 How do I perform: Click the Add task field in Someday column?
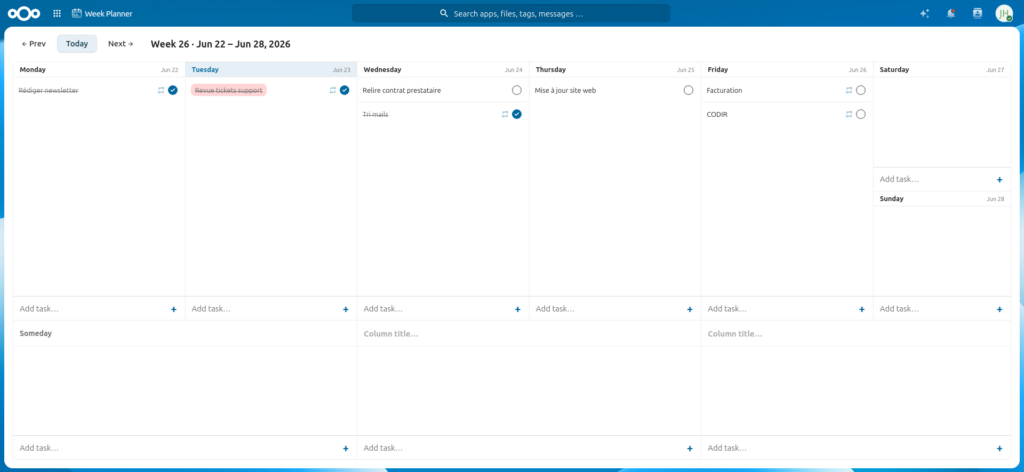click(x=176, y=448)
